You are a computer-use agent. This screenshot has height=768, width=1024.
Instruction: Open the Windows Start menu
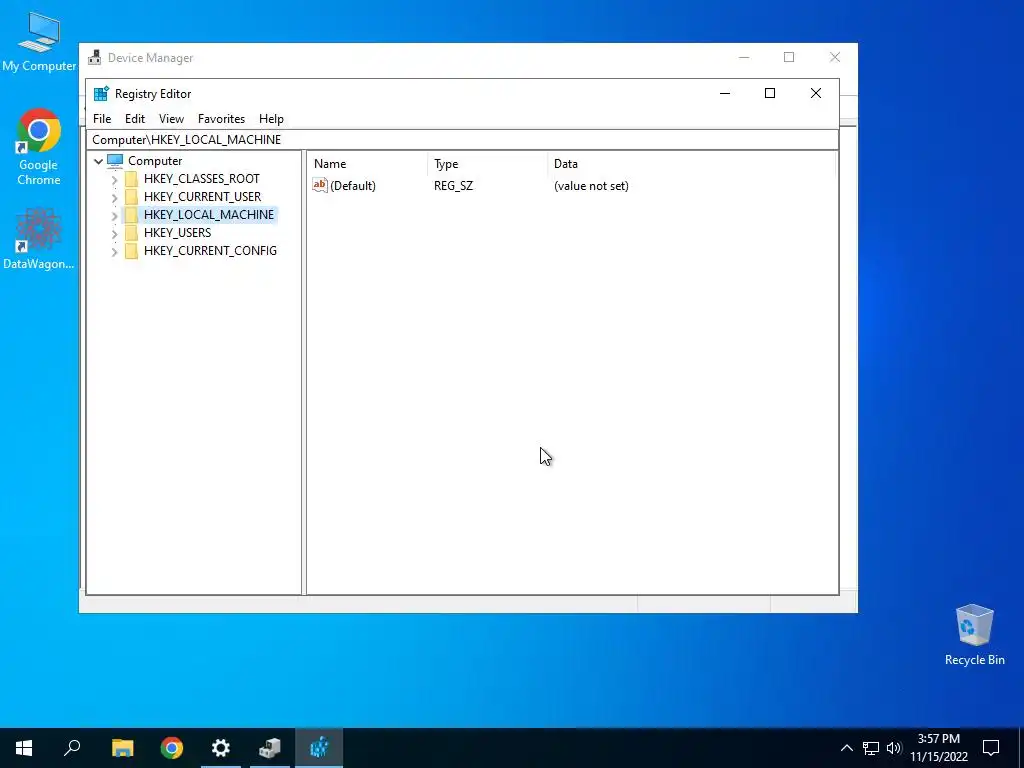[x=24, y=748]
